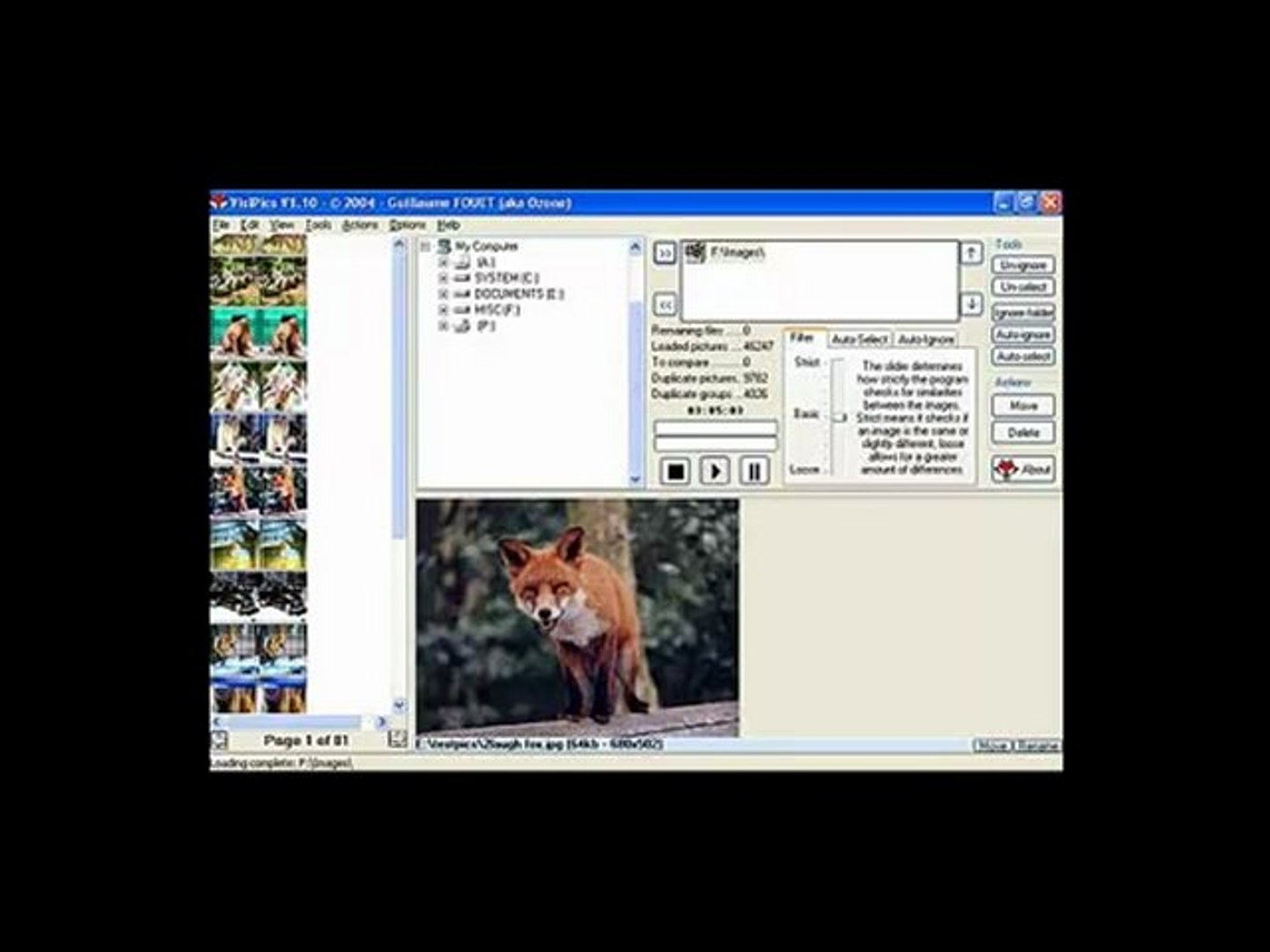Open the Help menu

point(448,226)
